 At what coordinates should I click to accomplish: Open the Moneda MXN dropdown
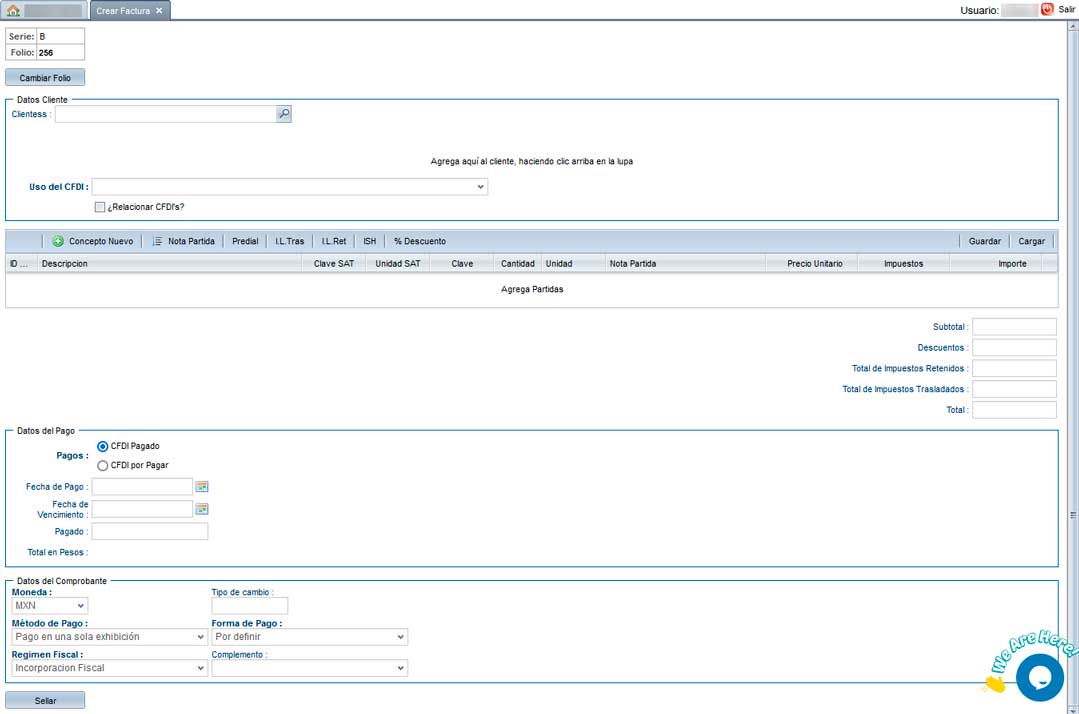tap(80, 606)
